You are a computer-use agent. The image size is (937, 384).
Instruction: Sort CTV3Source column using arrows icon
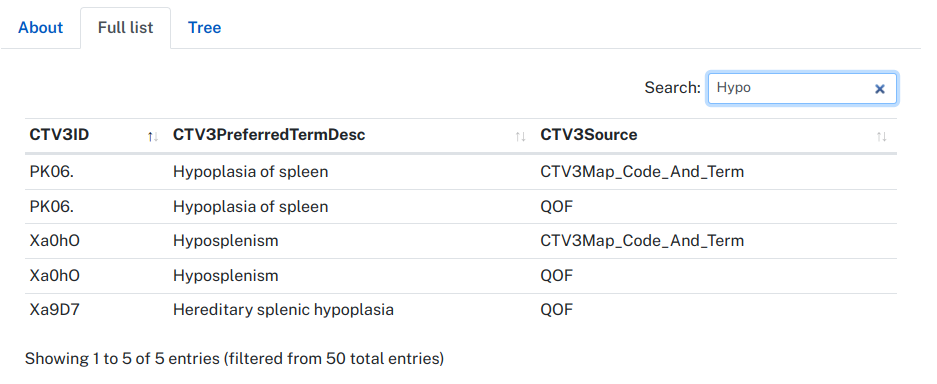[881, 136]
